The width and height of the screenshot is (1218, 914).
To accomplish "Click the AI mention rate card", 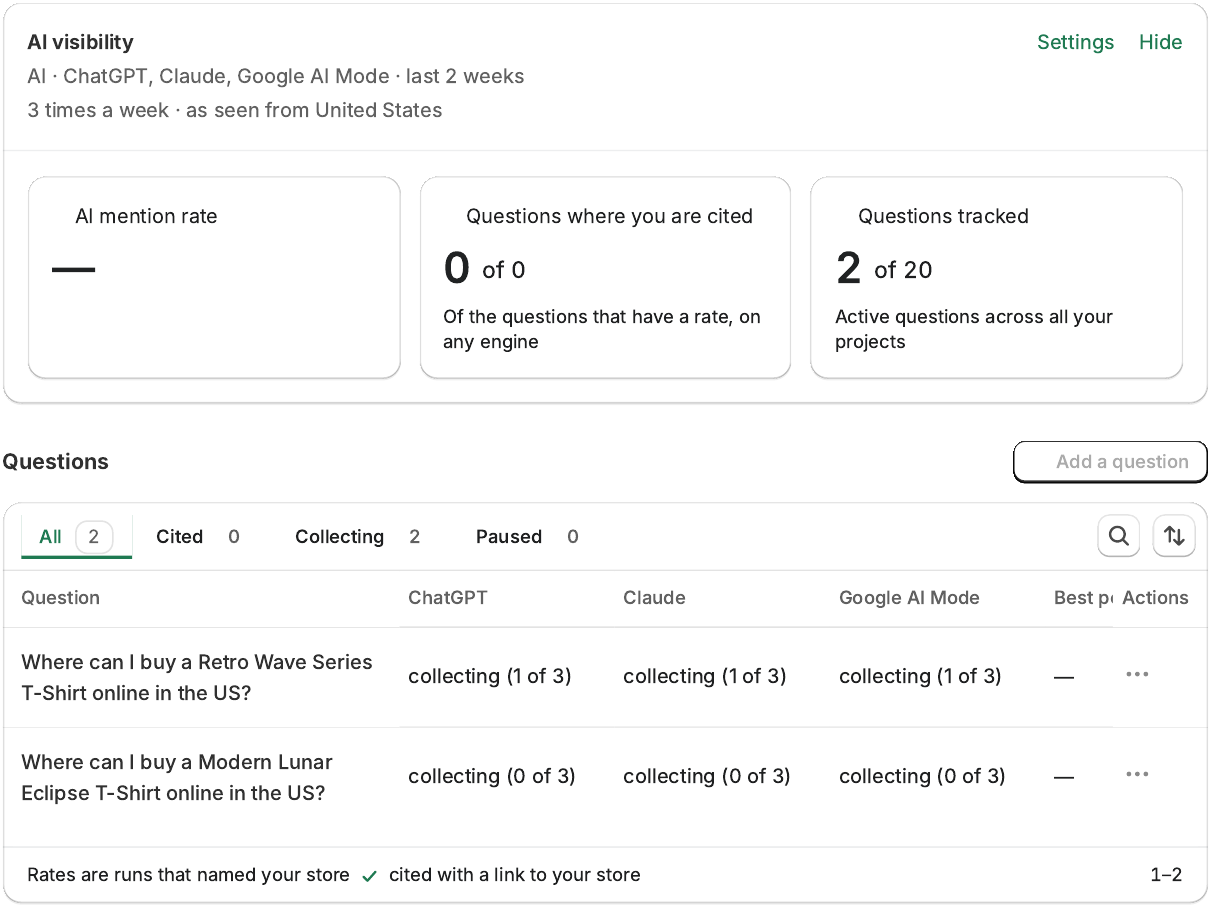I will coord(214,278).
